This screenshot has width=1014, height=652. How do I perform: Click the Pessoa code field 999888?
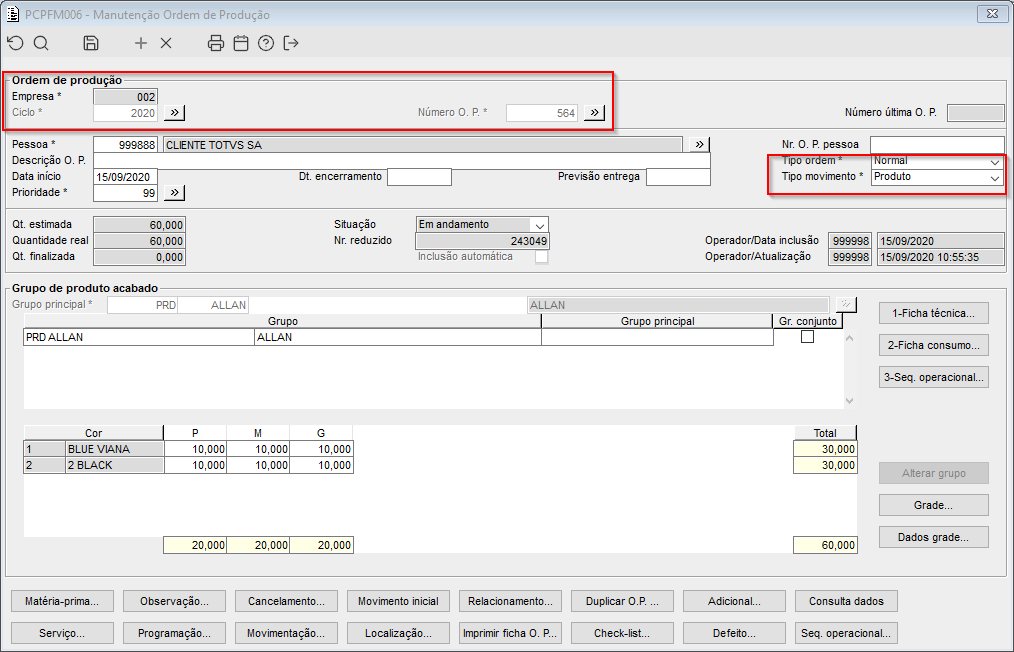125,145
